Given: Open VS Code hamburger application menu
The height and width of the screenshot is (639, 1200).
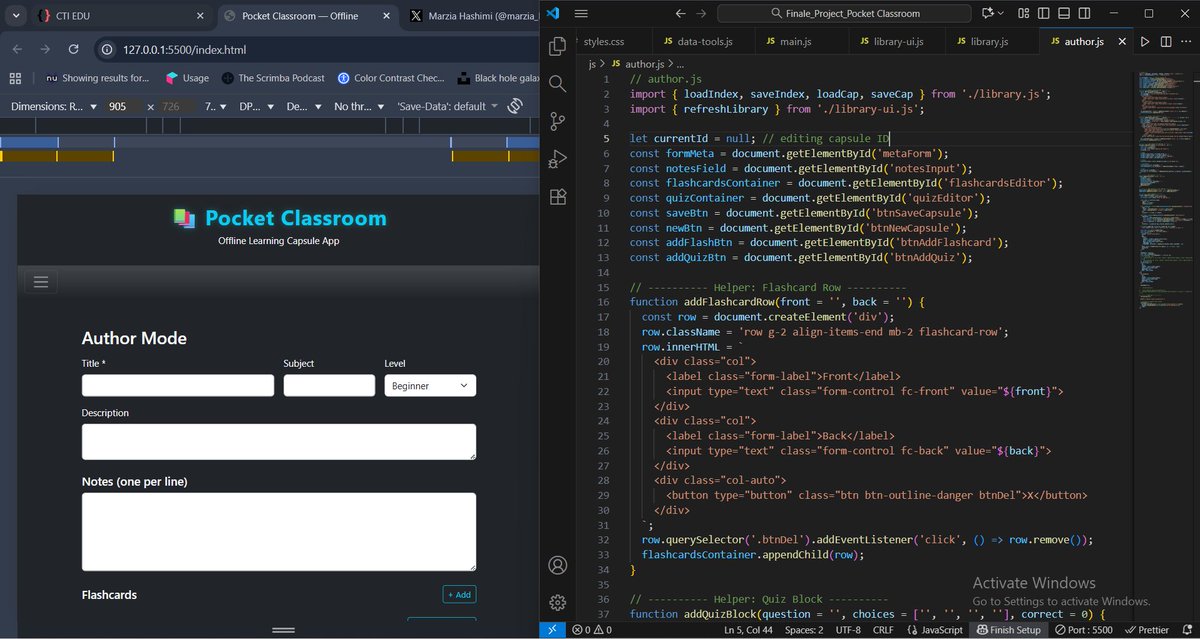Looking at the screenshot, I should (582, 13).
